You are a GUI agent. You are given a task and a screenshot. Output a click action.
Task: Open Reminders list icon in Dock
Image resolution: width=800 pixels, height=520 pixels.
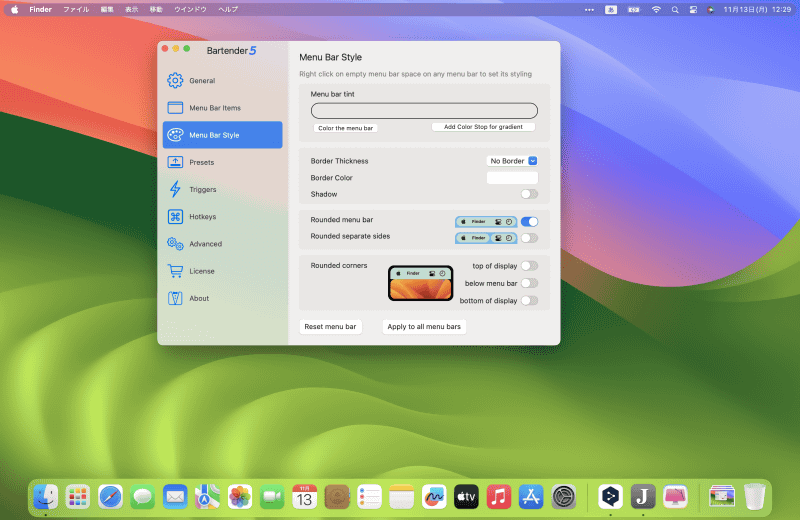tap(369, 497)
